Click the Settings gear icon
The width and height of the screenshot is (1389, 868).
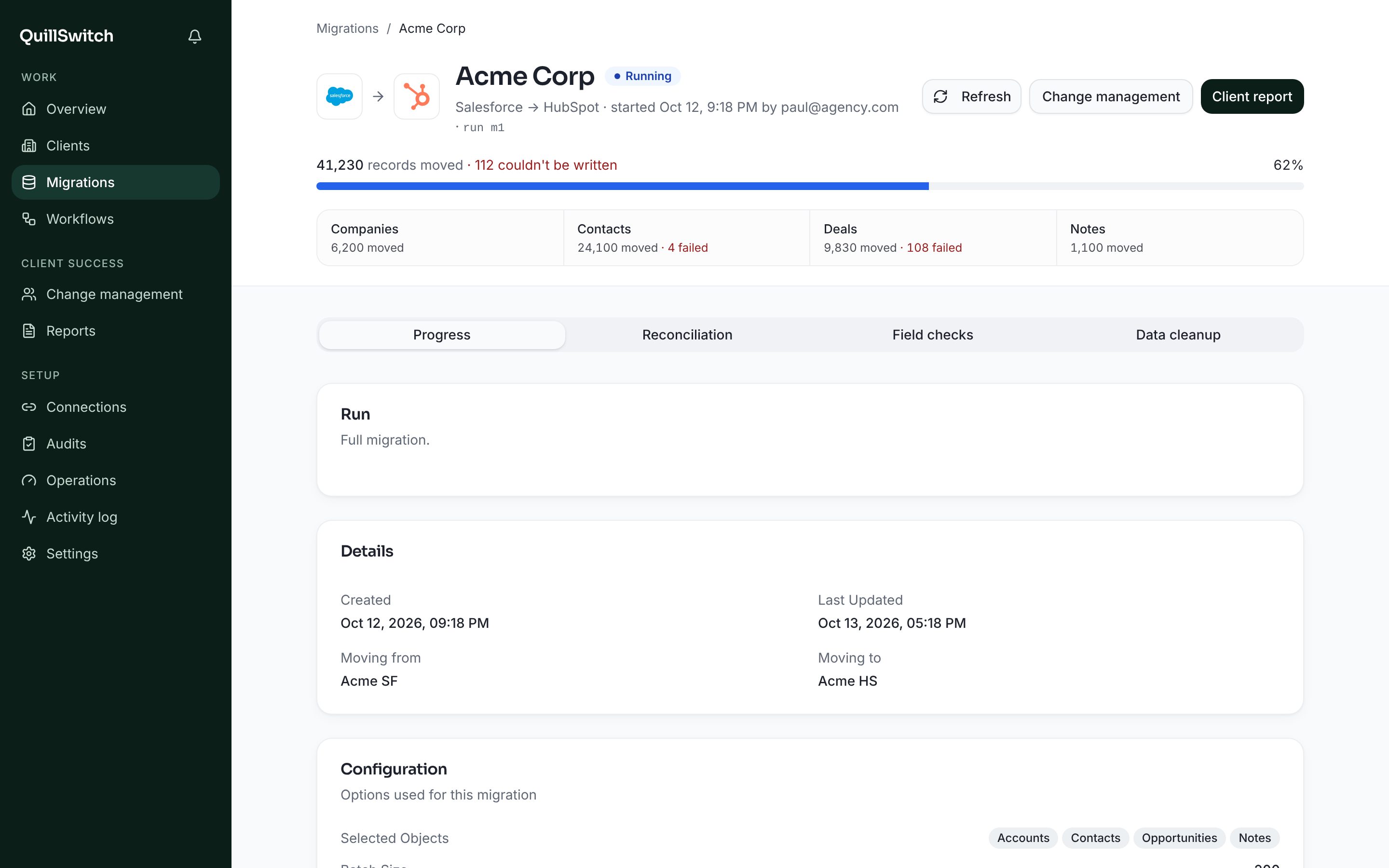pos(29,554)
